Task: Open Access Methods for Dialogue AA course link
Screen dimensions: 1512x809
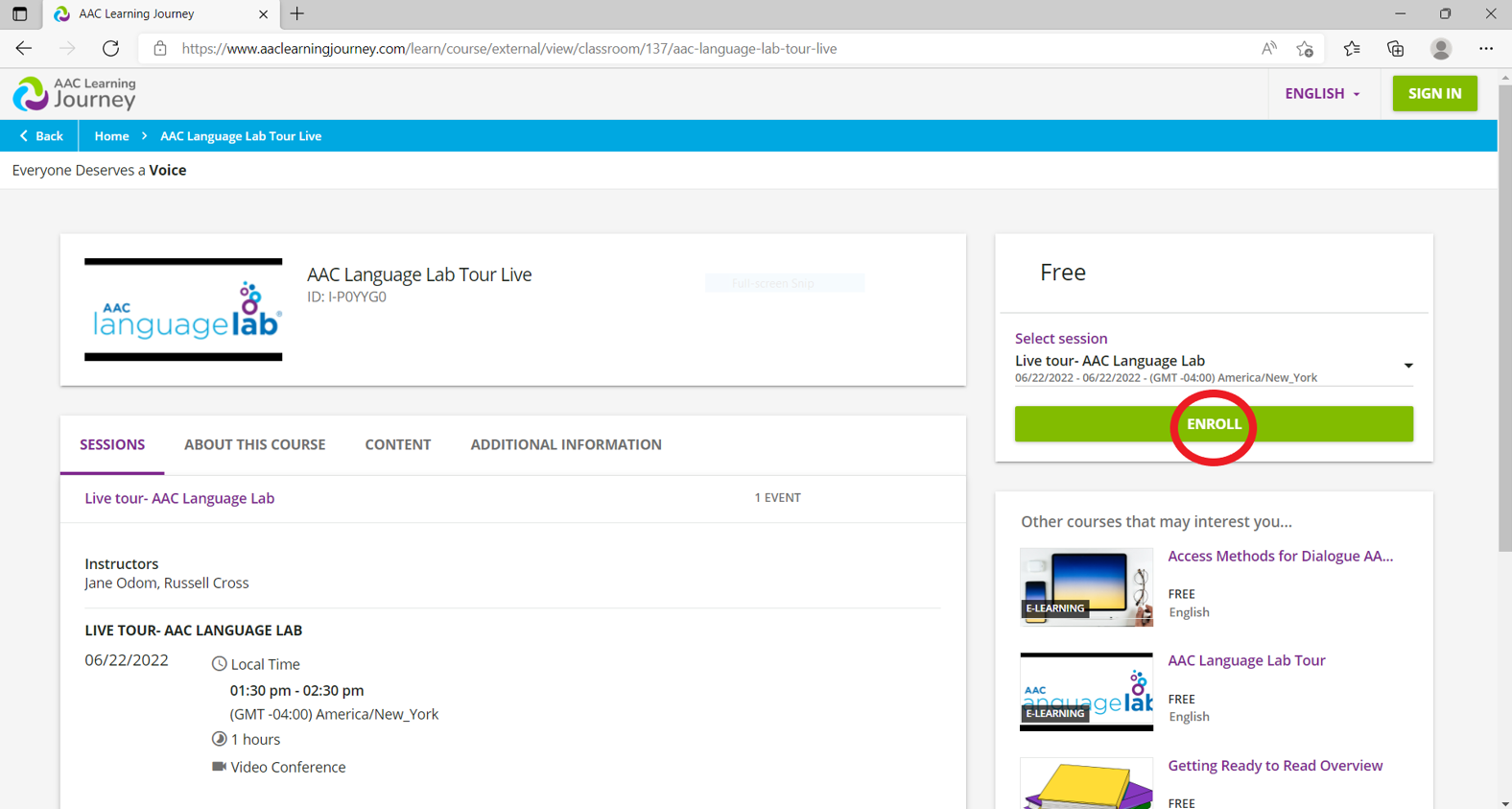Action: pyautogui.click(x=1280, y=557)
